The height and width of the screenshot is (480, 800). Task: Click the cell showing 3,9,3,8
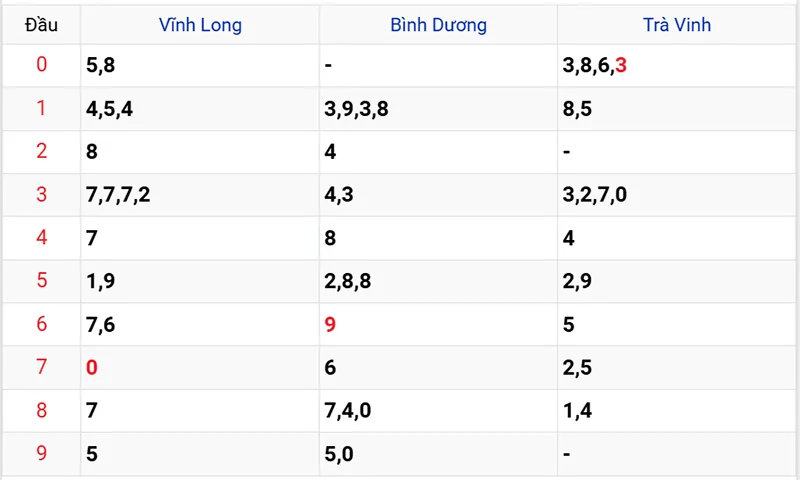(356, 109)
